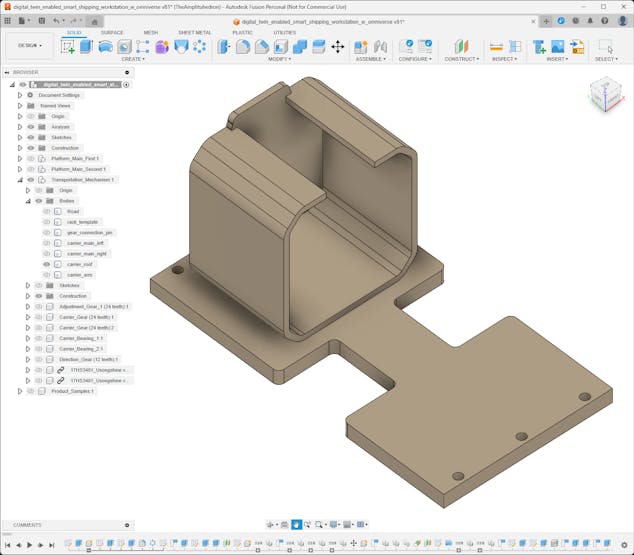Click the Move/Copy tool icon
634x555 pixels.
click(x=337, y=46)
